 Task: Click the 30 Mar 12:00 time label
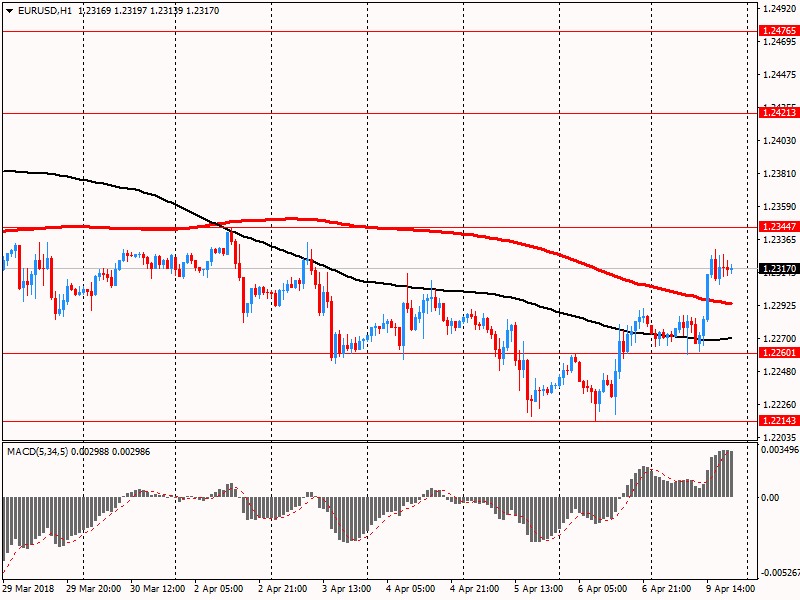point(158,589)
